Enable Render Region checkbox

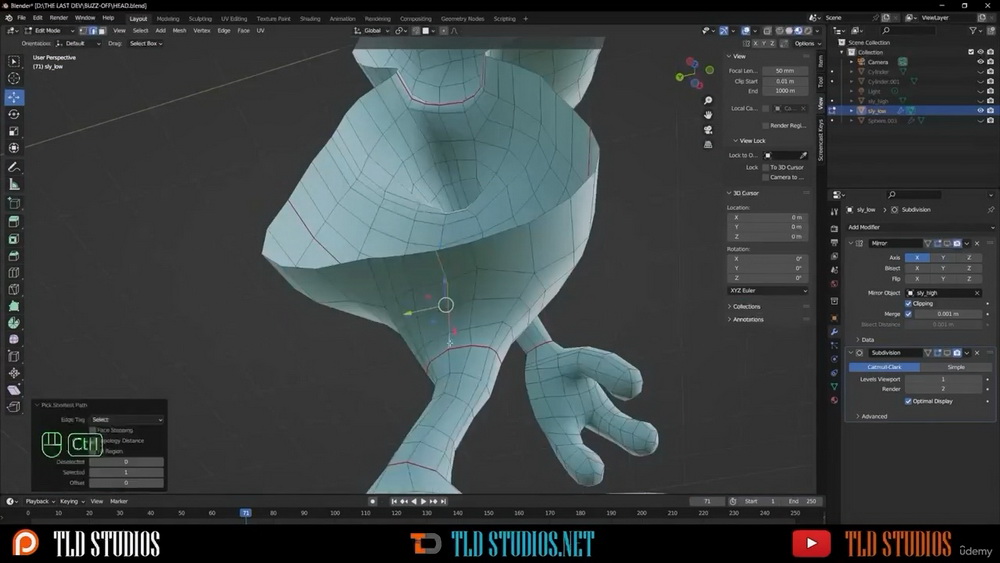766,126
